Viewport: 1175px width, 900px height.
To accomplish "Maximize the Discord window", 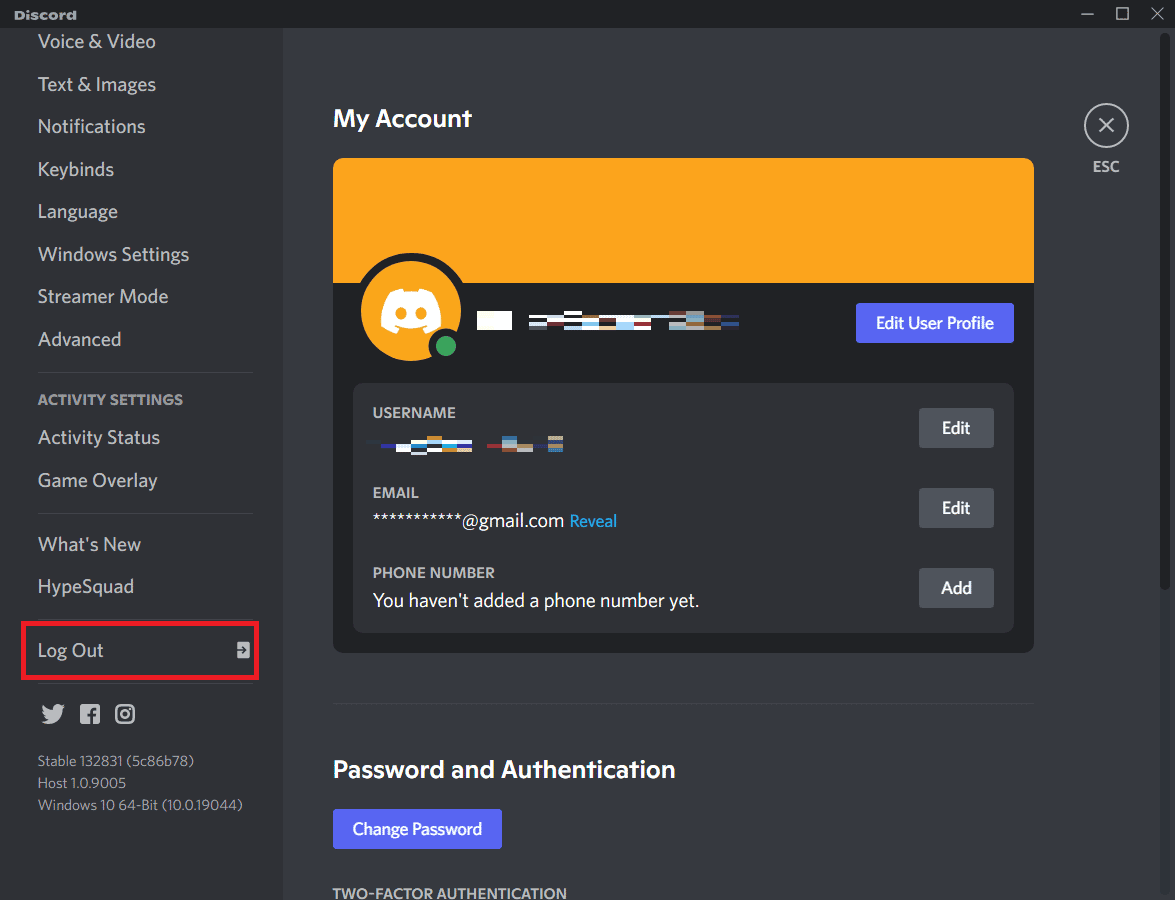I will click(1122, 13).
